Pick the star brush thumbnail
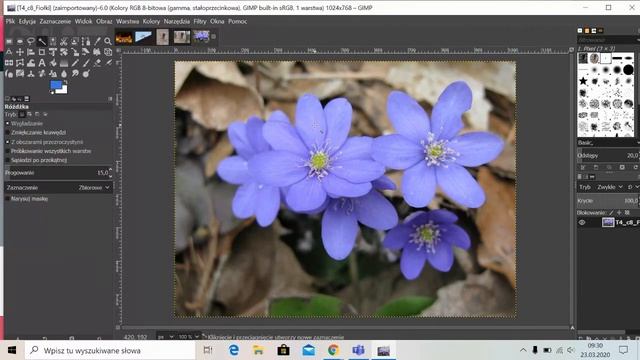 pos(583,81)
